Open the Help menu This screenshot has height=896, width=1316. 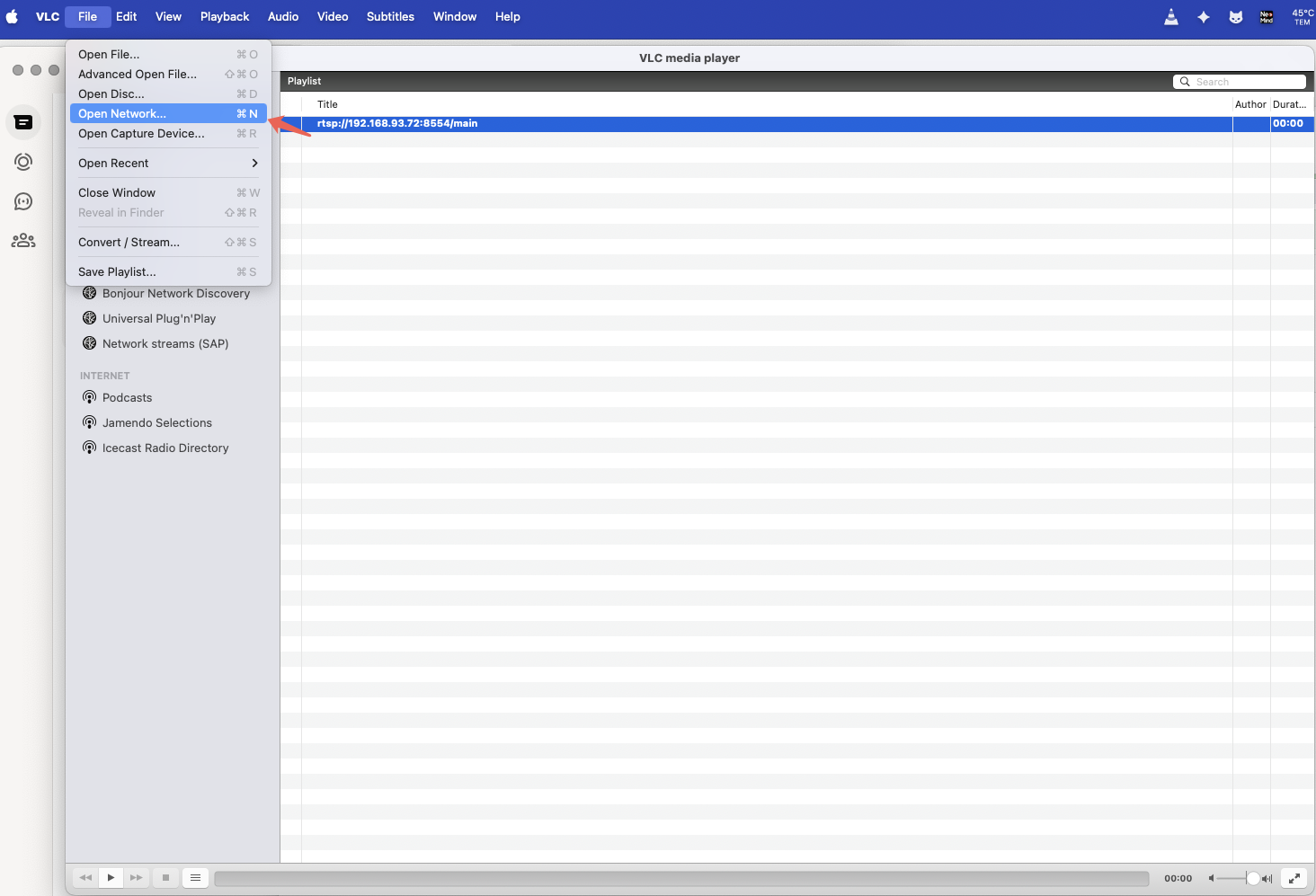pos(508,16)
